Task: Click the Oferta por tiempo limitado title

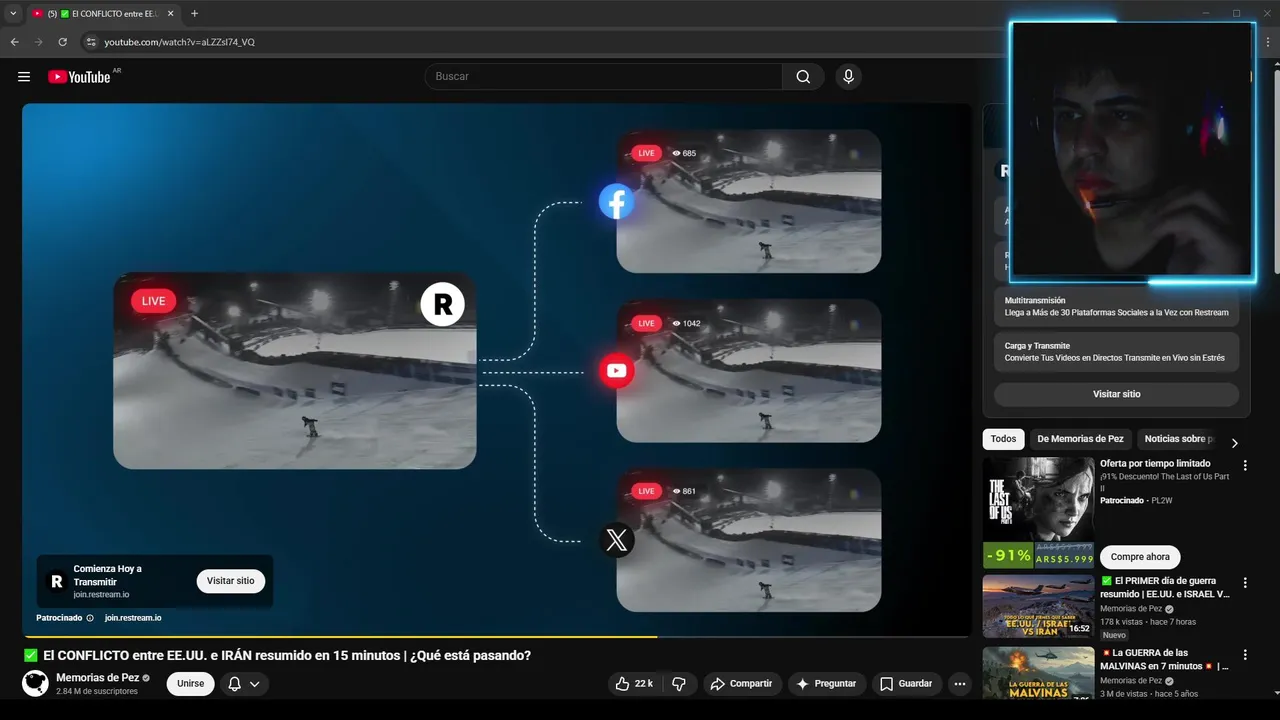Action: coord(1155,464)
